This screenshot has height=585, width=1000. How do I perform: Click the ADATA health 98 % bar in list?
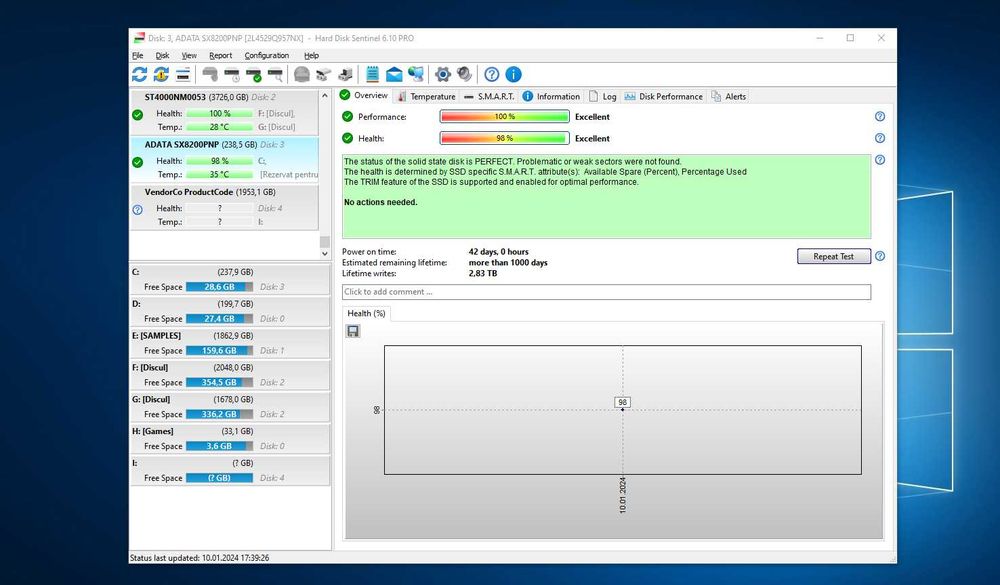click(x=219, y=161)
